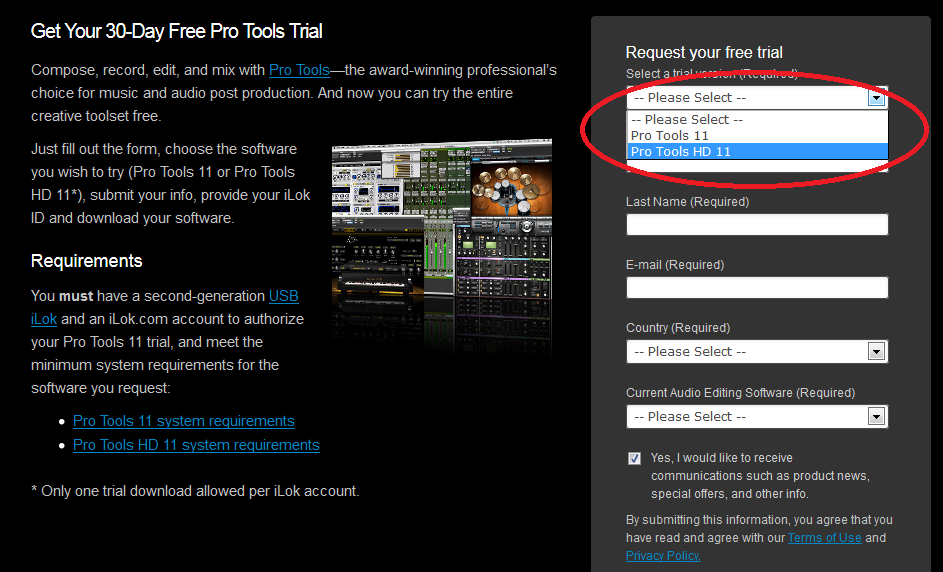
Task: Open the trial version dropdown arrow
Action: (876, 97)
